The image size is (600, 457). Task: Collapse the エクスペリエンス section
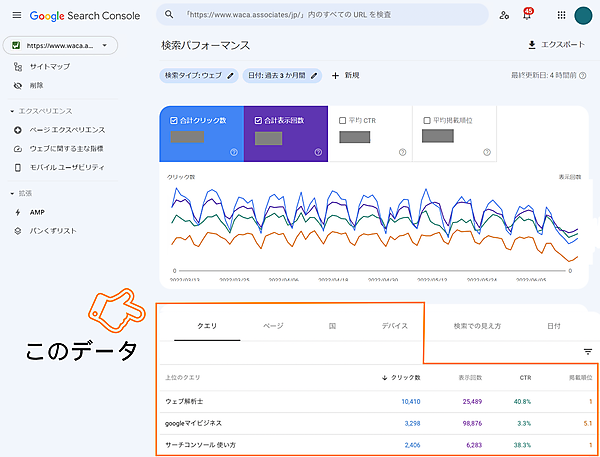(10, 111)
